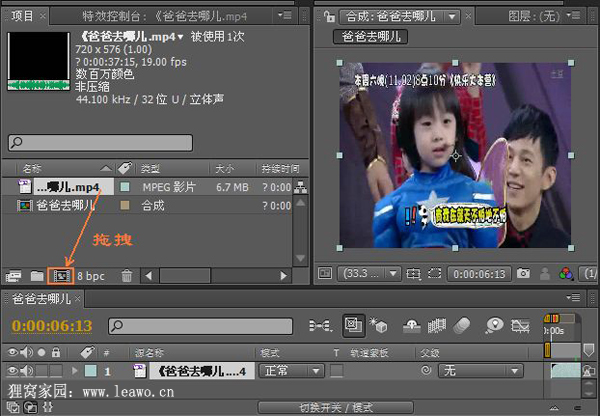Open the show channel RGB color icon
Viewport: 600px width, 416px height.
566,274
